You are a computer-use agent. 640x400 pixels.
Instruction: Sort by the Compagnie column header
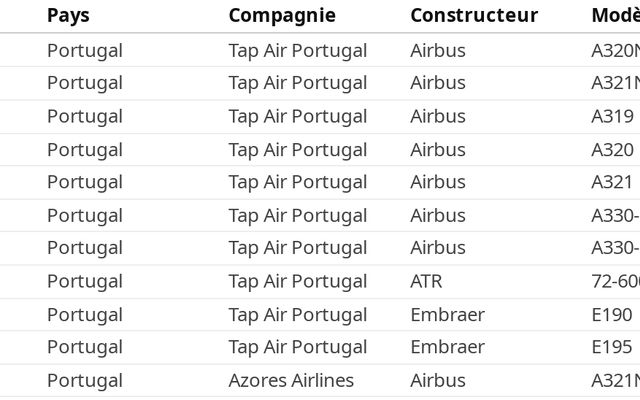pos(282,16)
